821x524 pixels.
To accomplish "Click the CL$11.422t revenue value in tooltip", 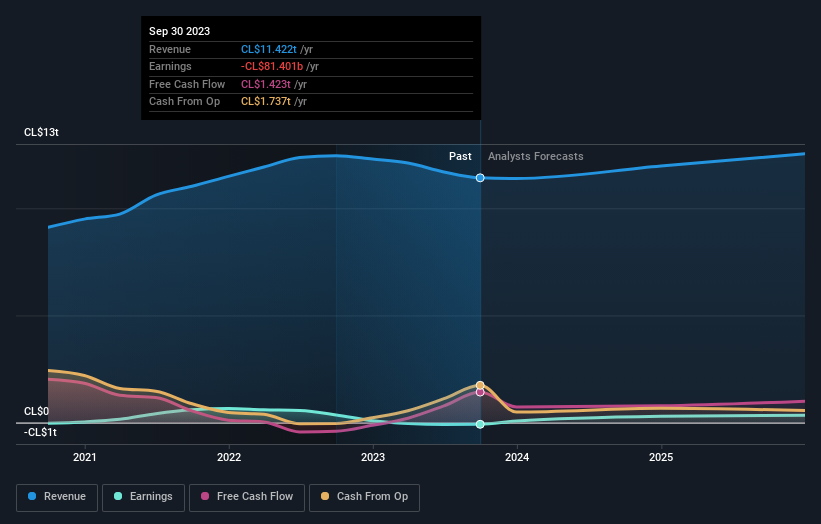I will click(269, 49).
